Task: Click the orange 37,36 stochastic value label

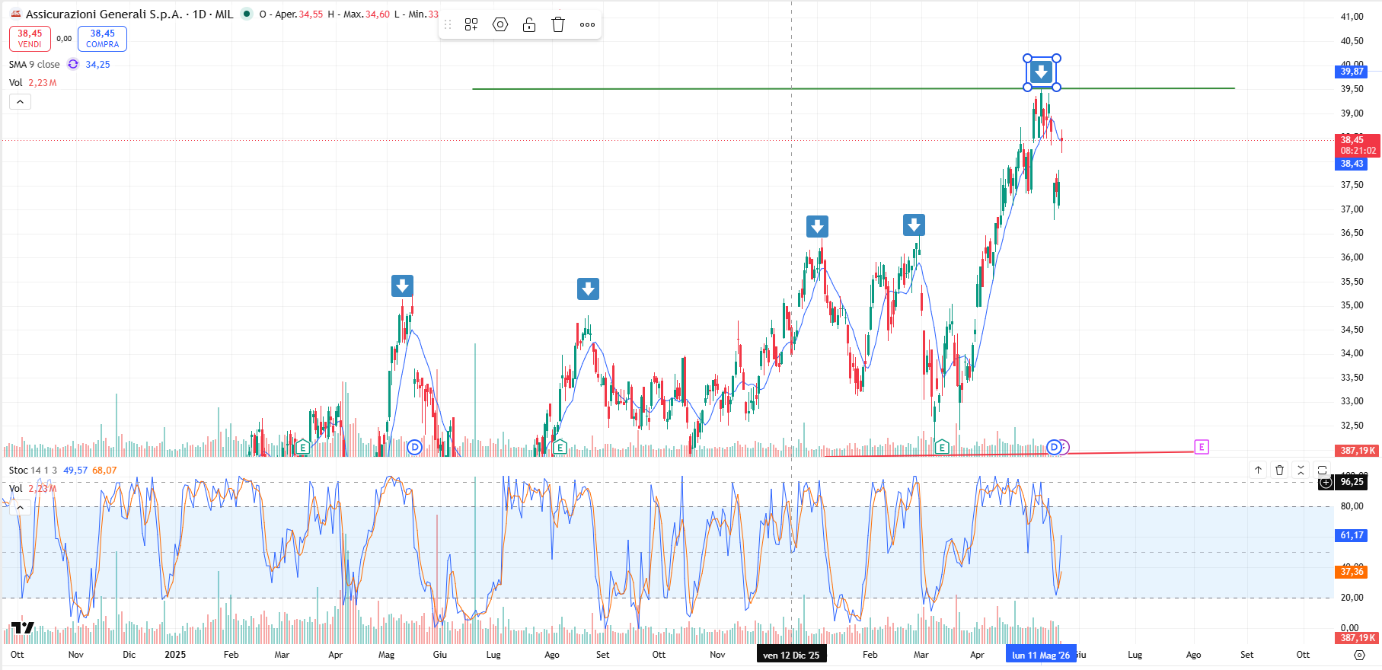Action: (1352, 572)
